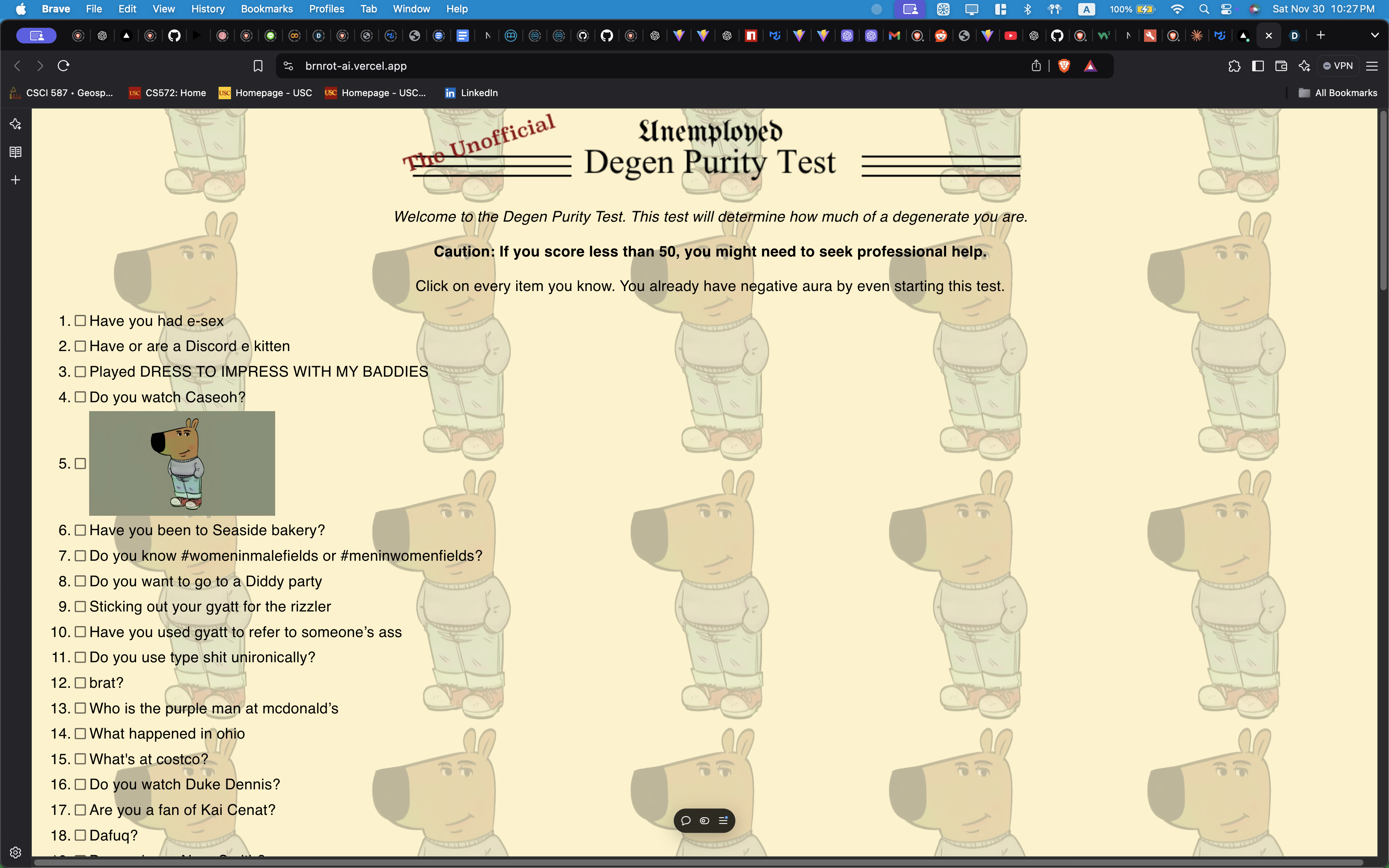Image resolution: width=1389 pixels, height=868 pixels.
Task: Click the vertical page scrollbar
Action: click(1383, 201)
